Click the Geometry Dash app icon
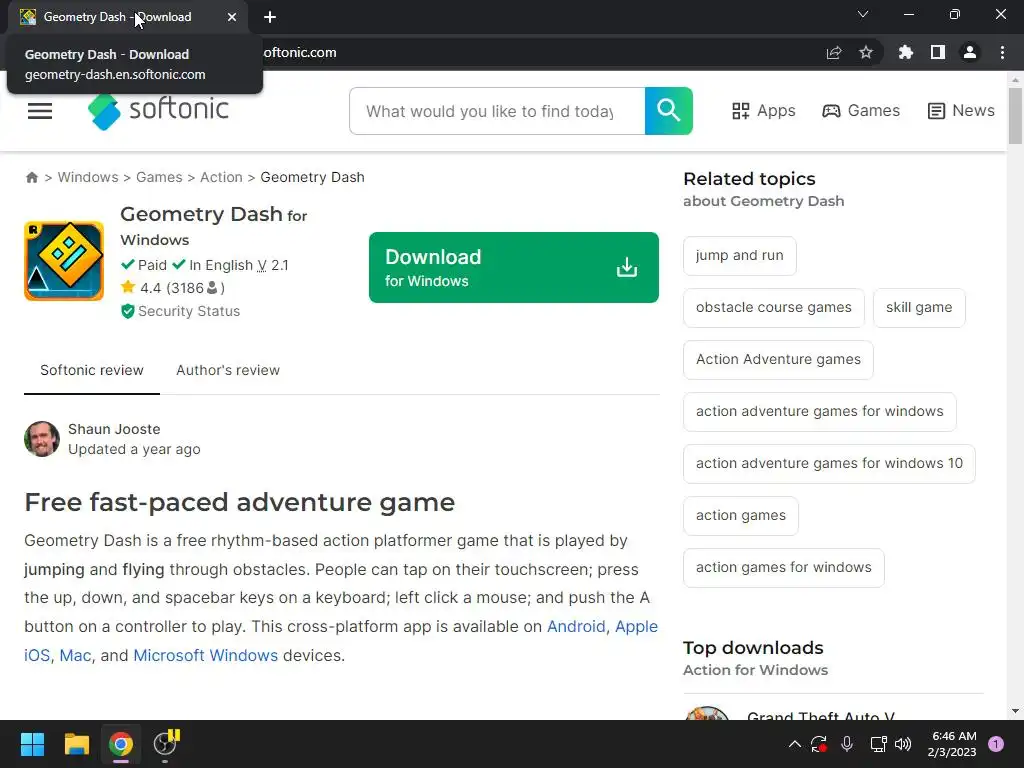 point(64,261)
